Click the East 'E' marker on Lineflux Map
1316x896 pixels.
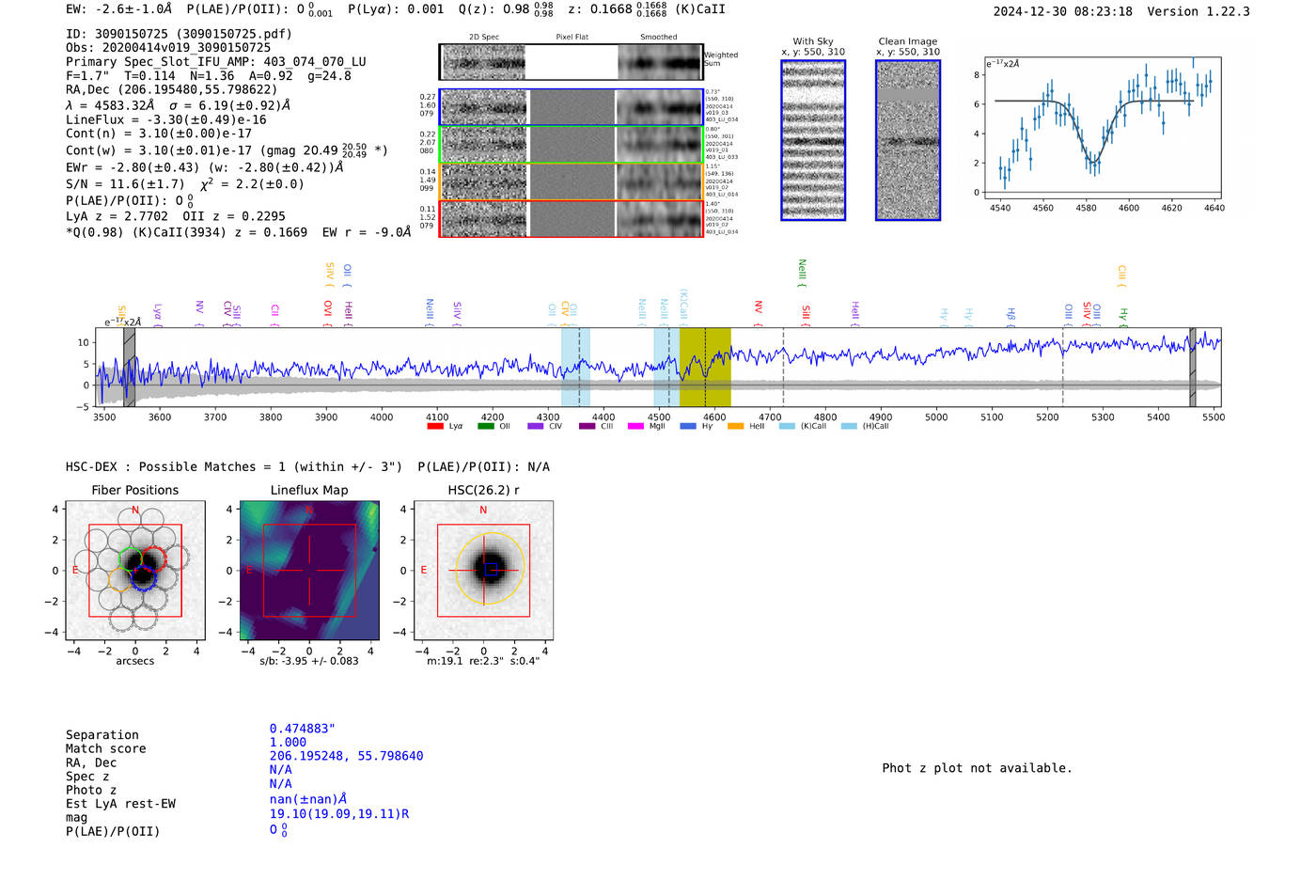tap(249, 571)
